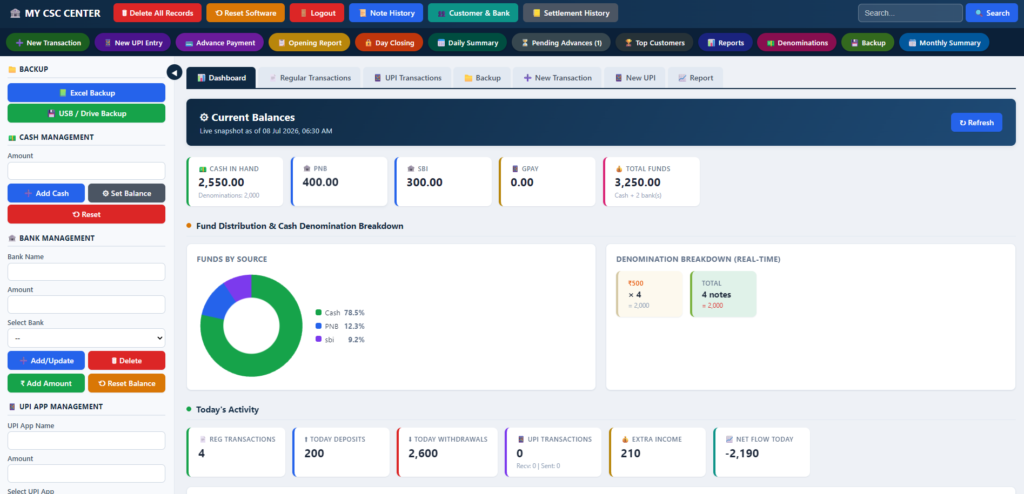Screen dimensions: 1024x494
Task: Click the Reset Balance button
Action: point(127,383)
